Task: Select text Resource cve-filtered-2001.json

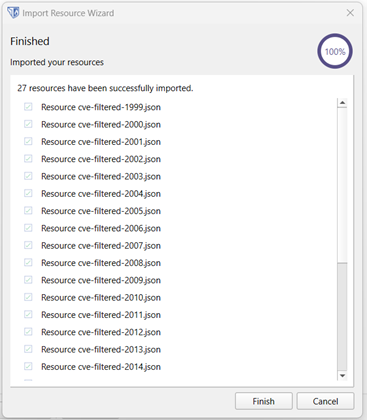Action: click(101, 142)
